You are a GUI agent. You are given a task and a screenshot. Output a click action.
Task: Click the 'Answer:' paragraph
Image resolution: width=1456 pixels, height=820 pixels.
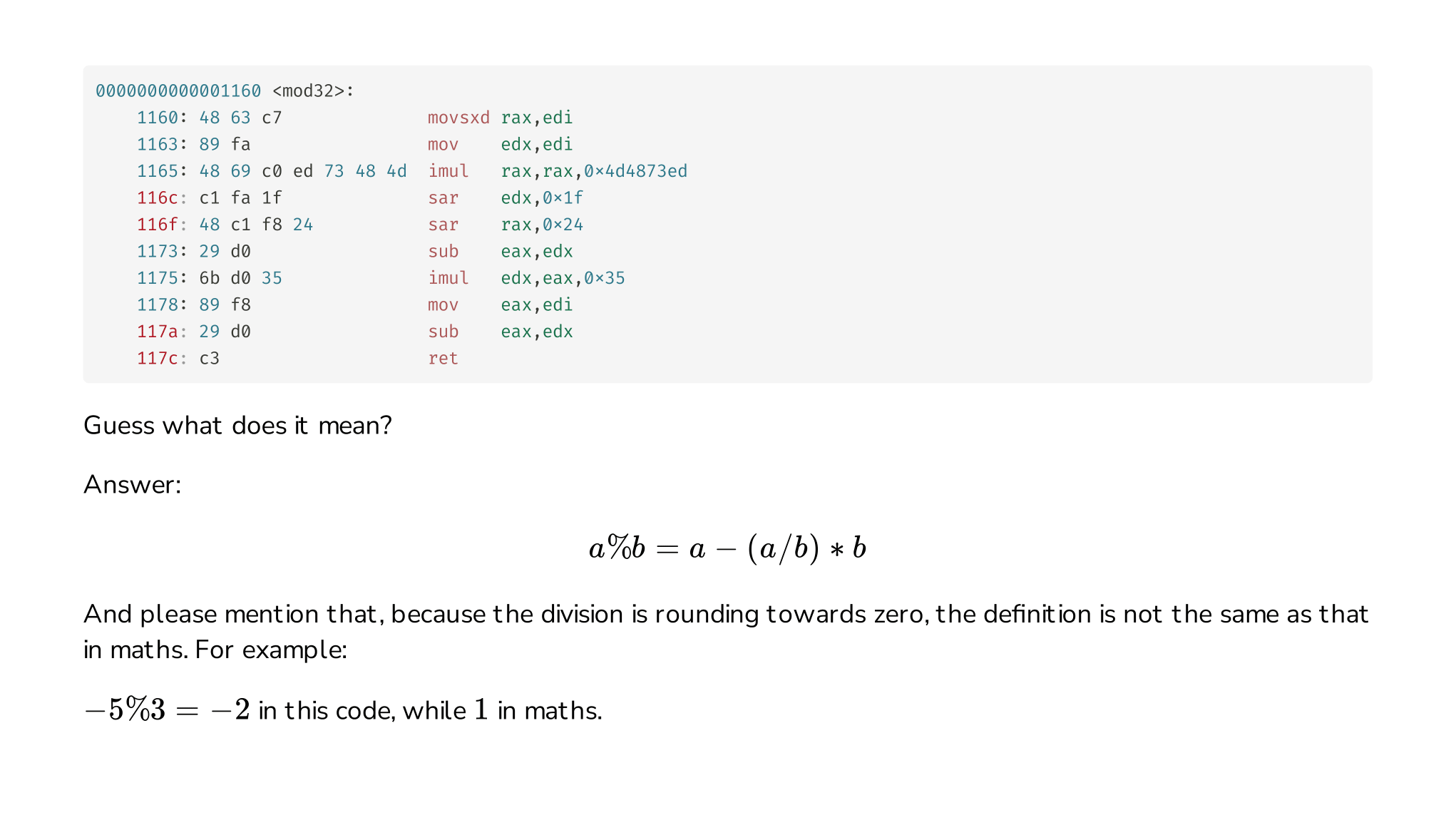pos(133,485)
